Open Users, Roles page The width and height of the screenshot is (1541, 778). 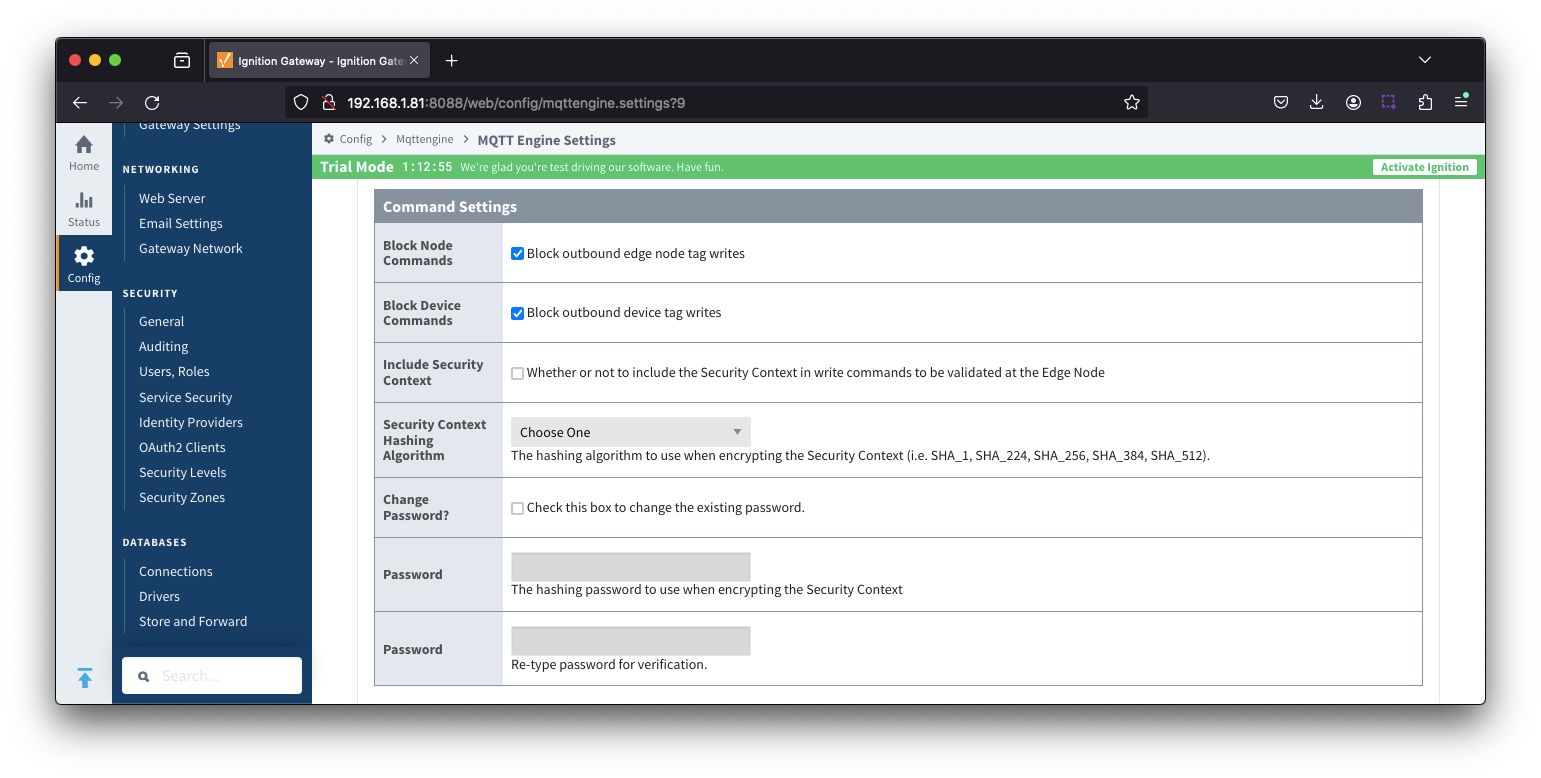coord(174,371)
